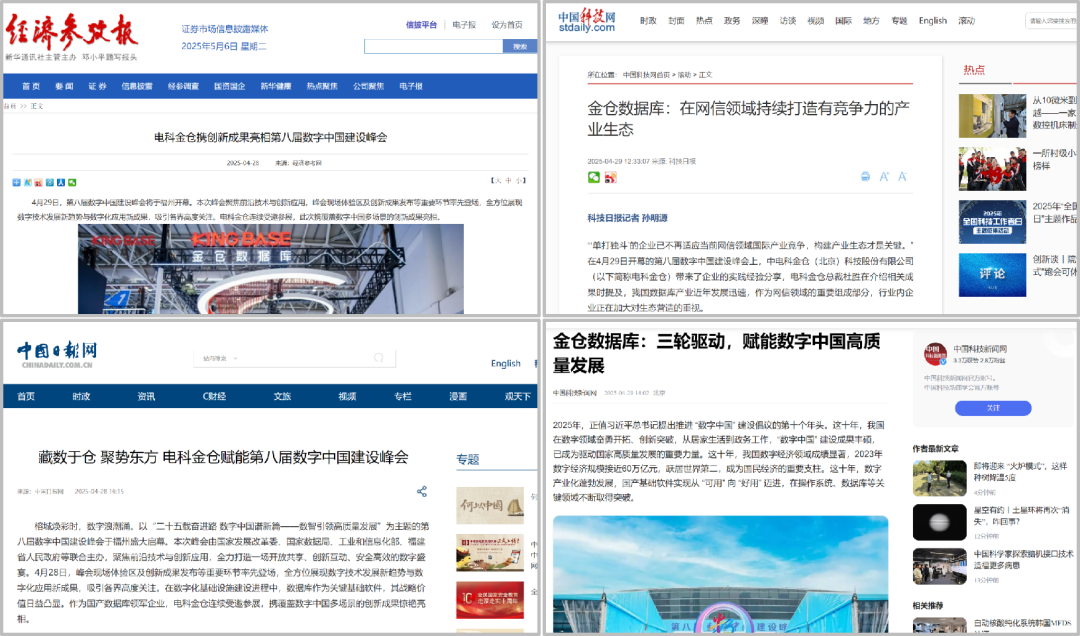Set font size 小 on 经济参考报 article
The image size is (1080, 636).
tap(518, 181)
